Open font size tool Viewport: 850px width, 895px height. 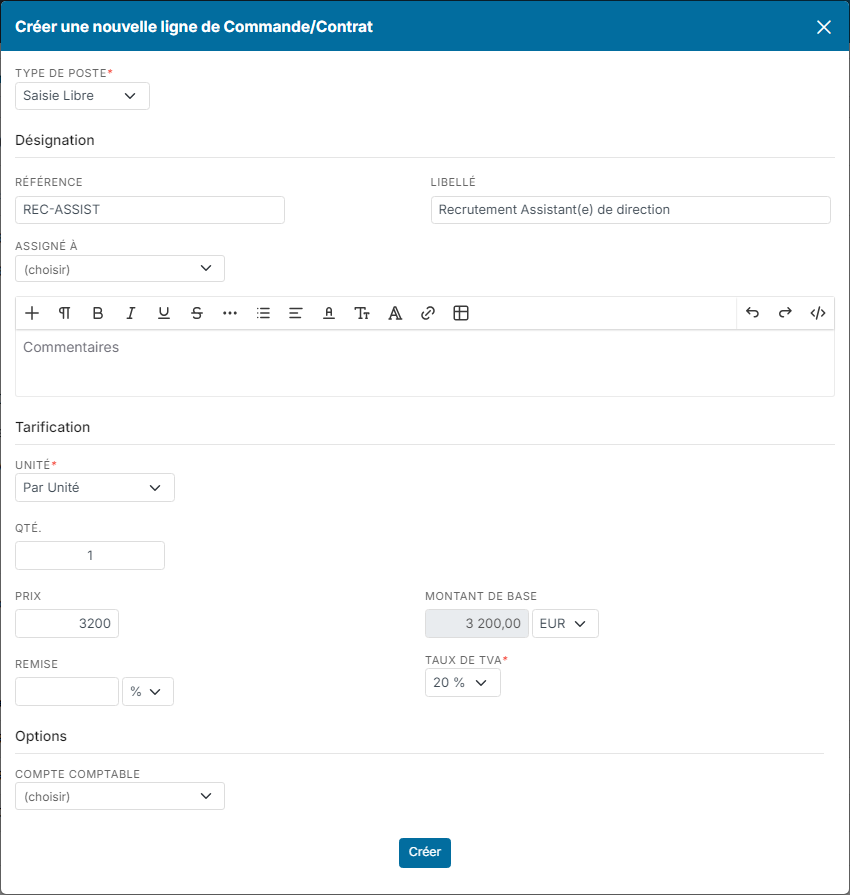click(362, 313)
